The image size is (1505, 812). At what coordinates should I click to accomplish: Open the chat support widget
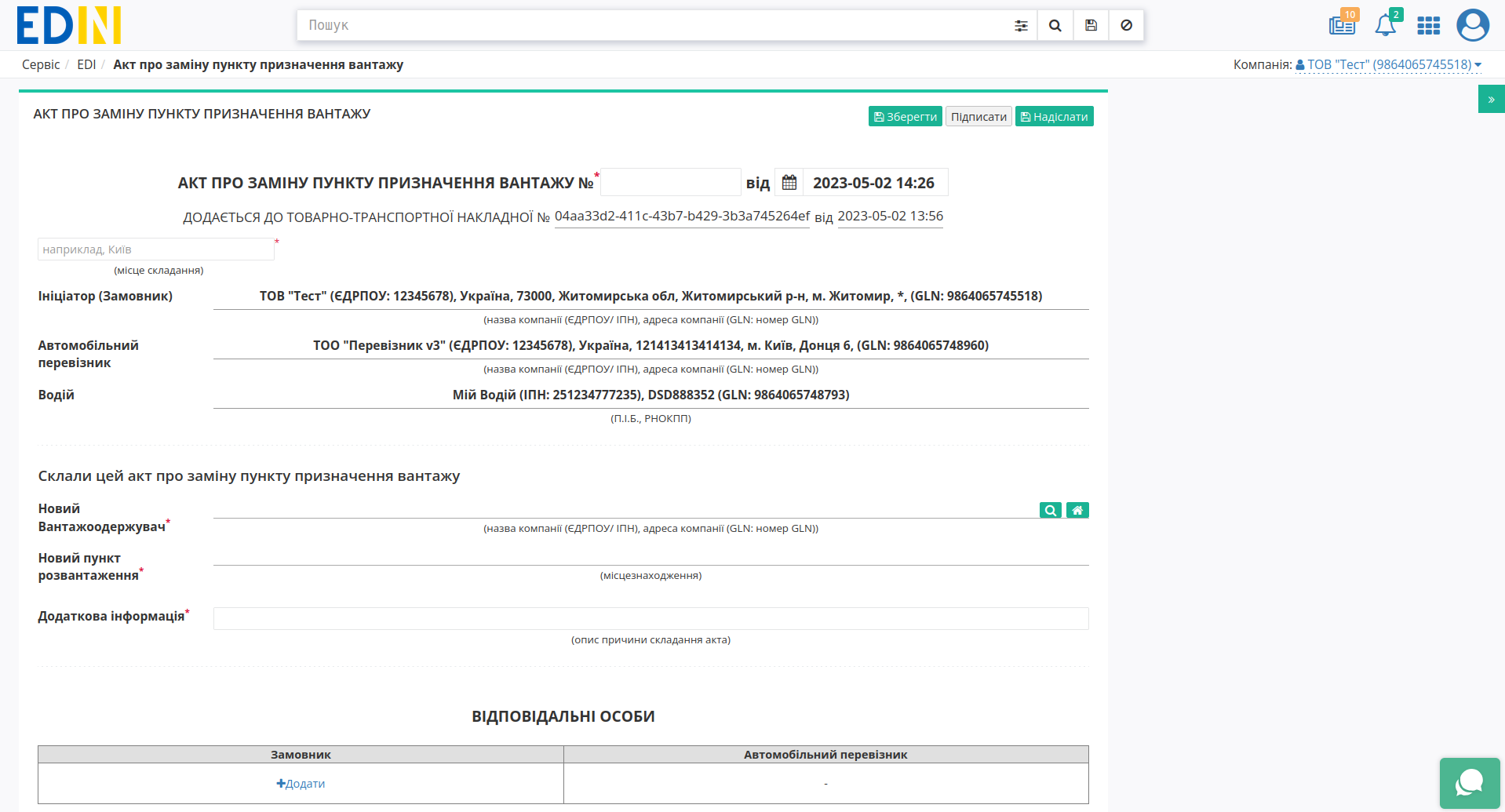[1470, 783]
